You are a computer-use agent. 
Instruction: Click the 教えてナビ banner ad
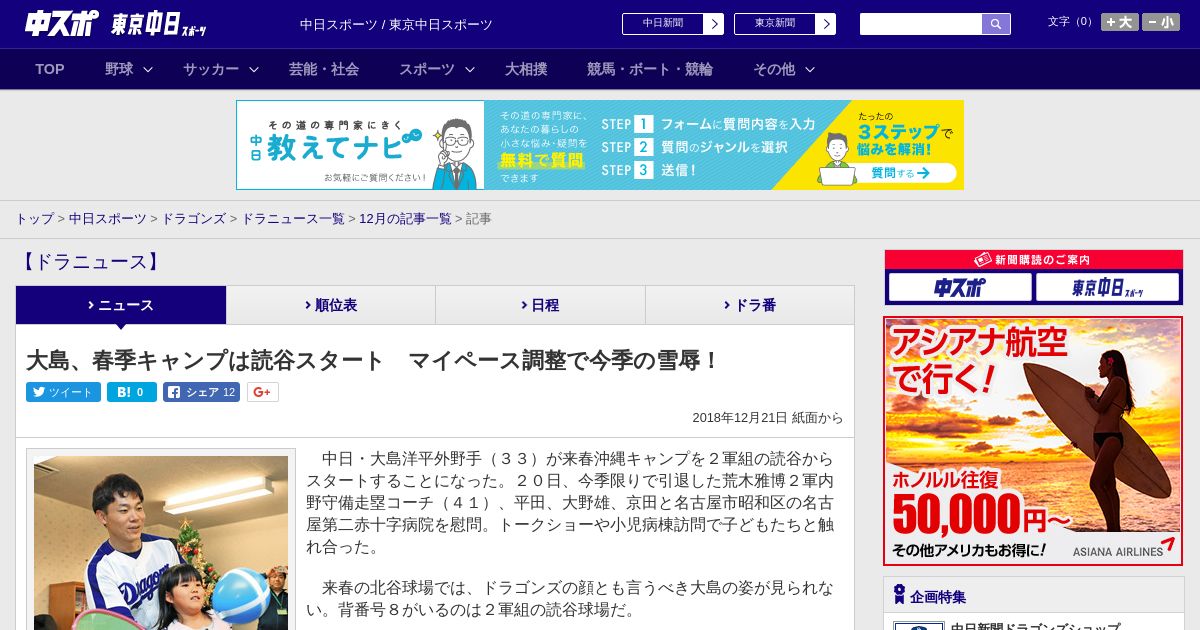coord(600,145)
